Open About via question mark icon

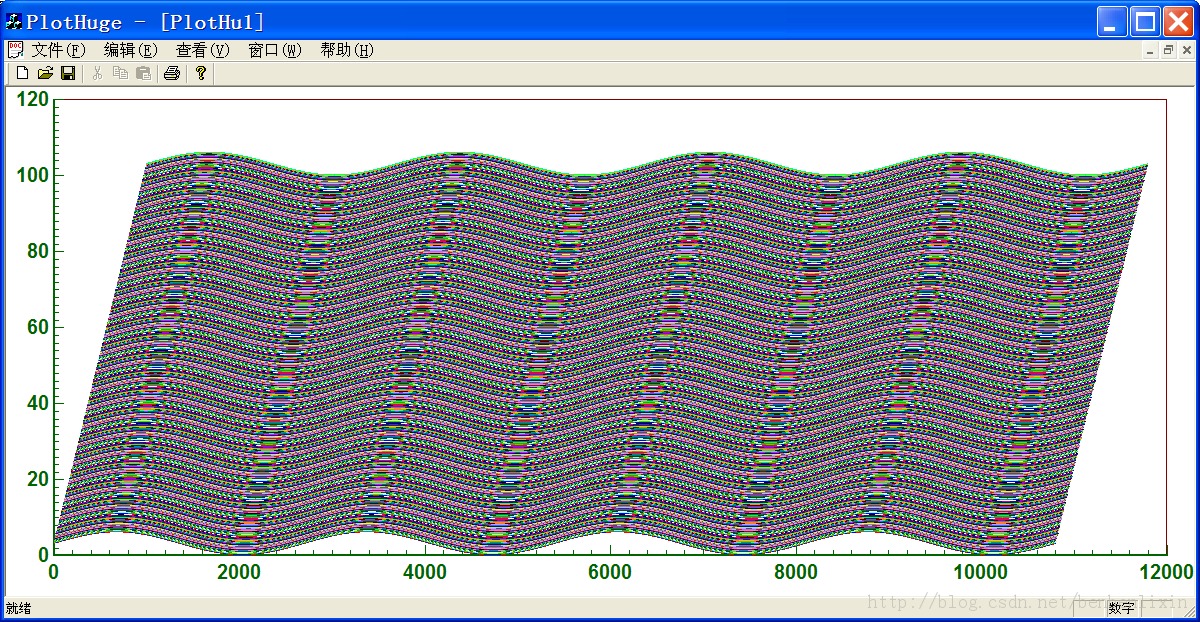[x=200, y=73]
